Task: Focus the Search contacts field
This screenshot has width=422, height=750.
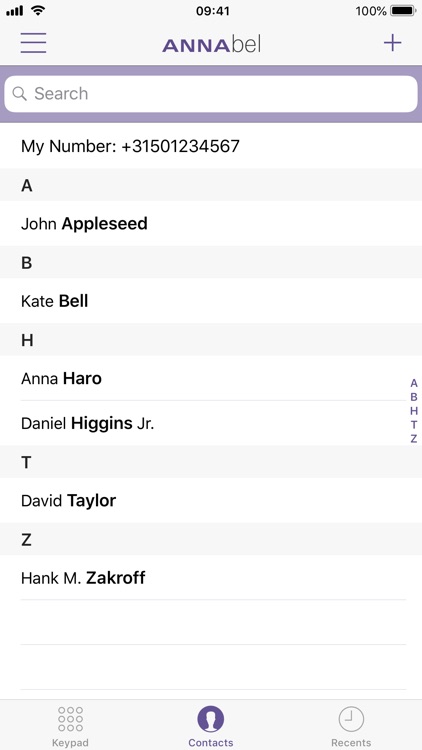Action: (x=211, y=94)
